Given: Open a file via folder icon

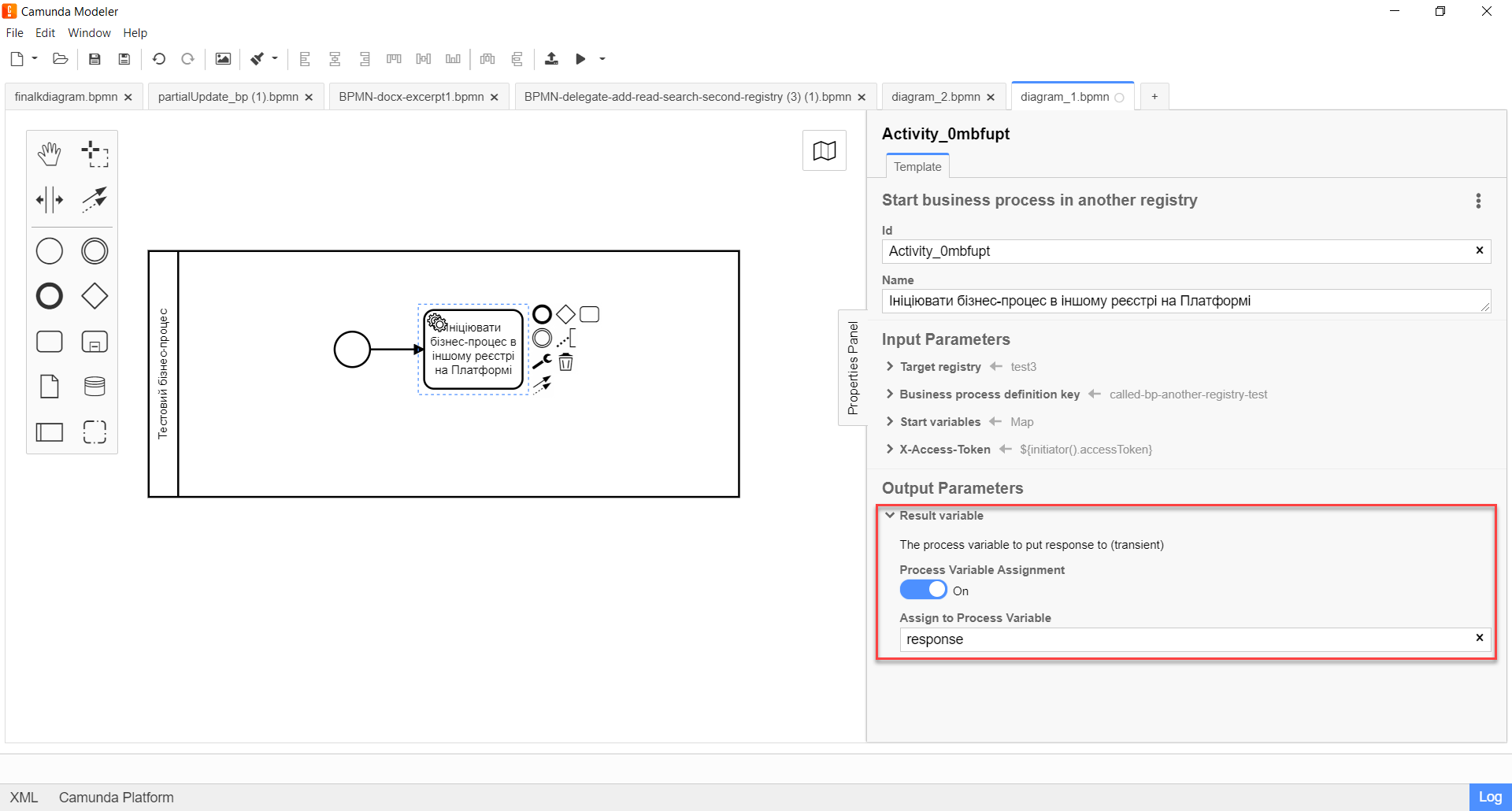Looking at the screenshot, I should (x=61, y=59).
